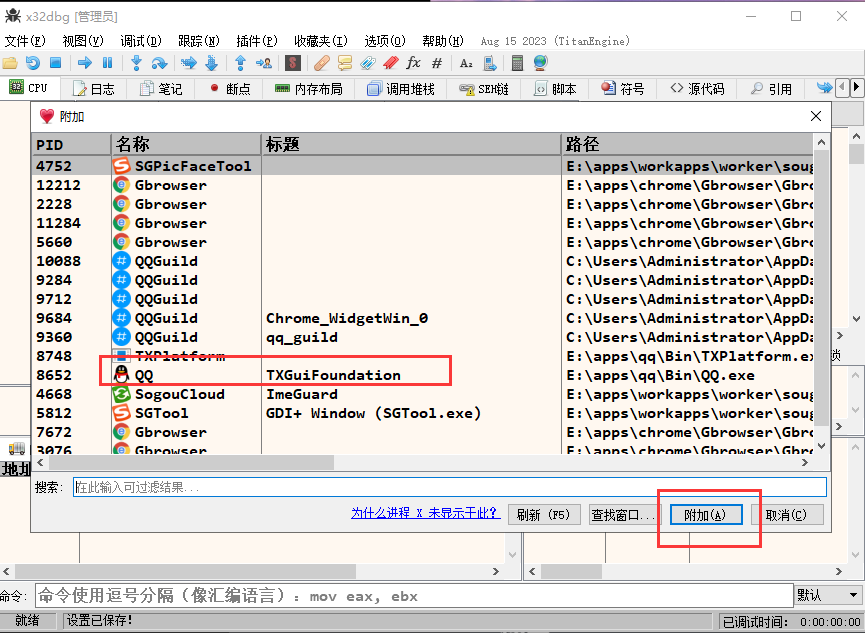
Task: Switch to the 符号 tab
Action: pos(623,89)
